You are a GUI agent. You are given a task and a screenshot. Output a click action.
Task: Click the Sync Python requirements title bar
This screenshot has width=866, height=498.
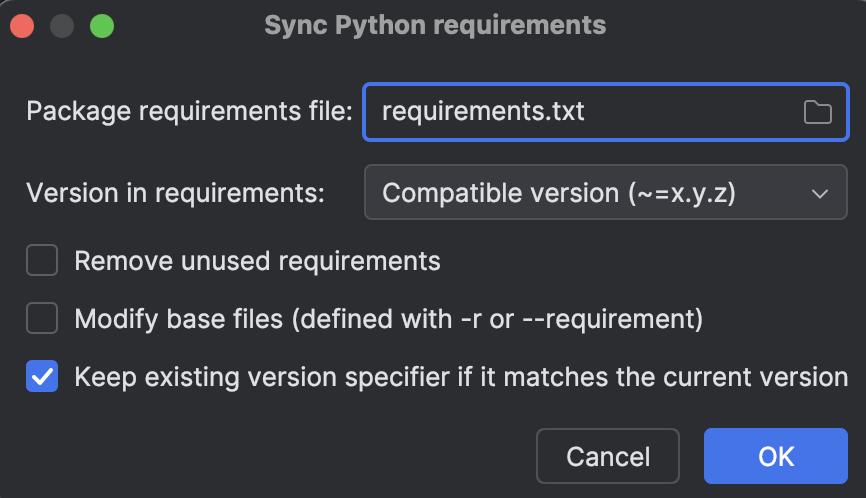(x=435, y=25)
